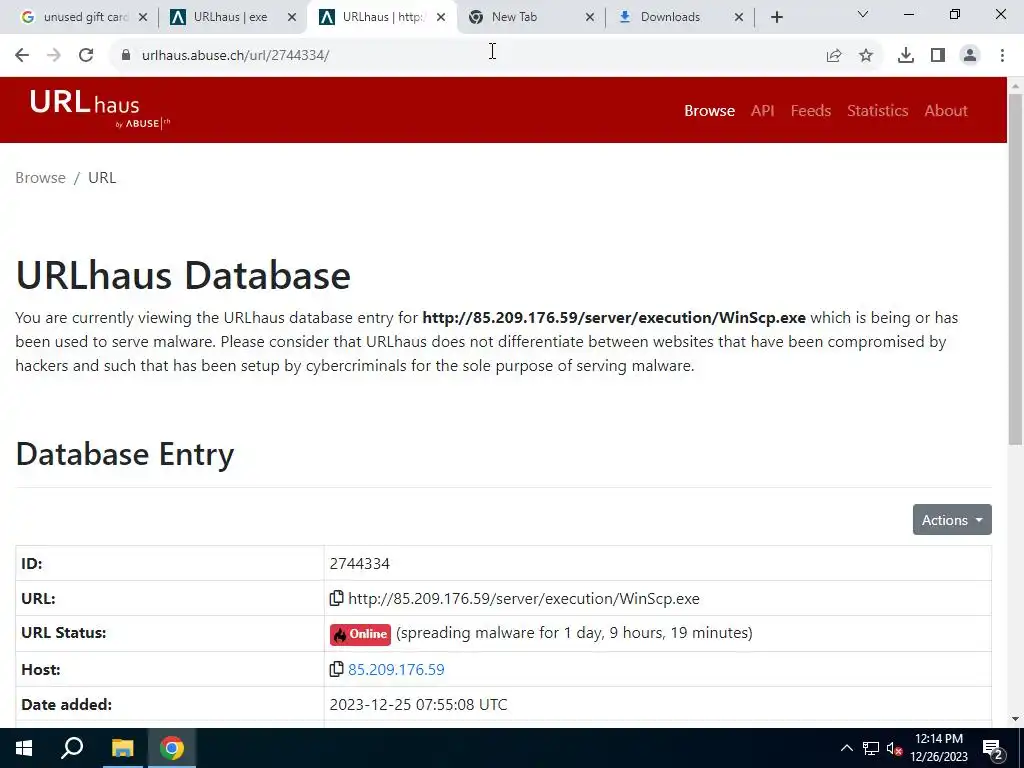Image resolution: width=1024 pixels, height=768 pixels.
Task: Close the unused gift card tab
Action: tap(143, 17)
